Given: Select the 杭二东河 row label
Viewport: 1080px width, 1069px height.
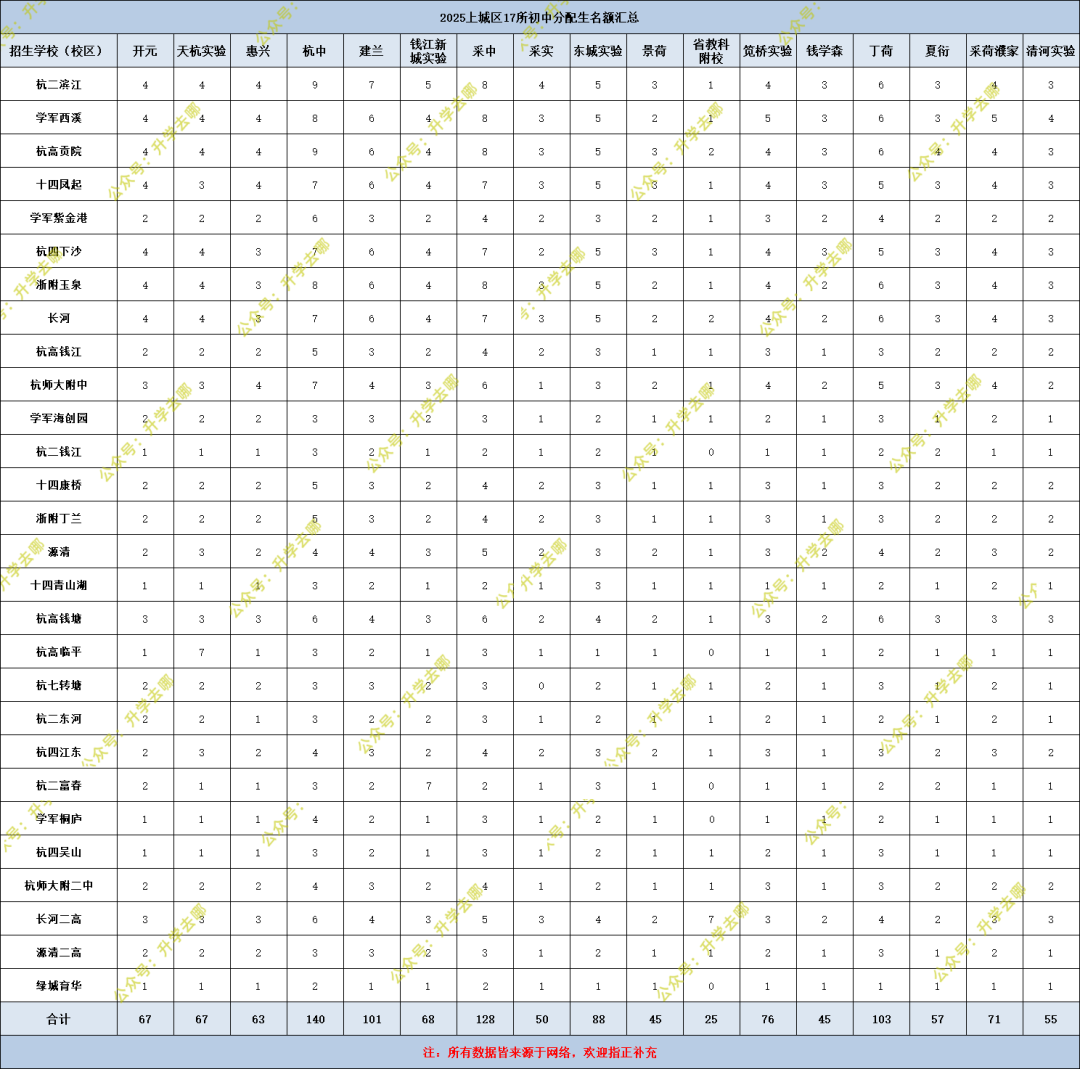Looking at the screenshot, I should click(x=59, y=718).
